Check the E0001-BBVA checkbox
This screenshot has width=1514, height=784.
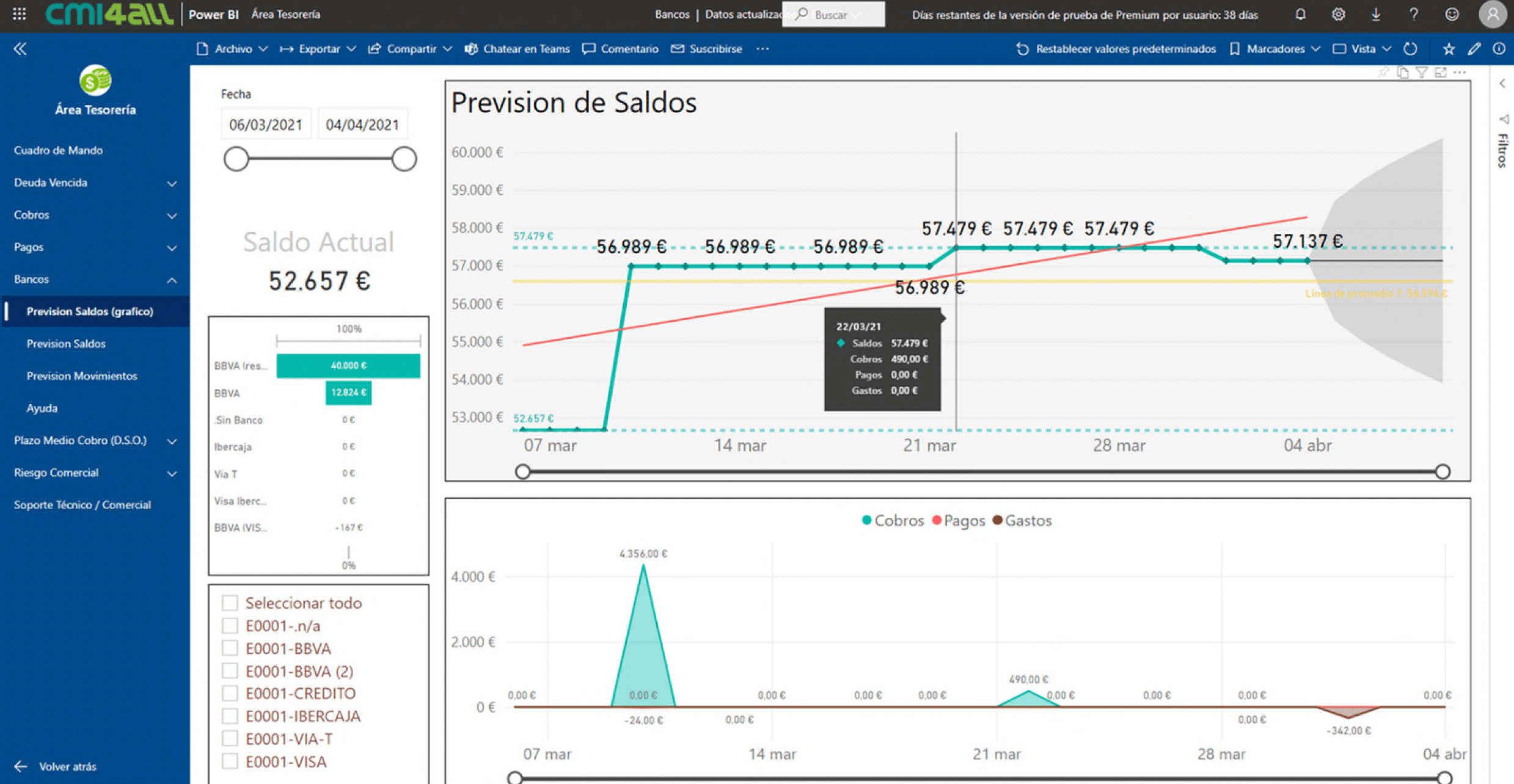pyautogui.click(x=230, y=648)
